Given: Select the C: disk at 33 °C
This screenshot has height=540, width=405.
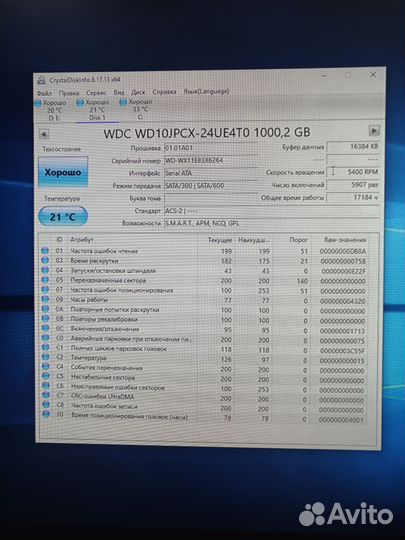Looking at the screenshot, I should point(139,110).
